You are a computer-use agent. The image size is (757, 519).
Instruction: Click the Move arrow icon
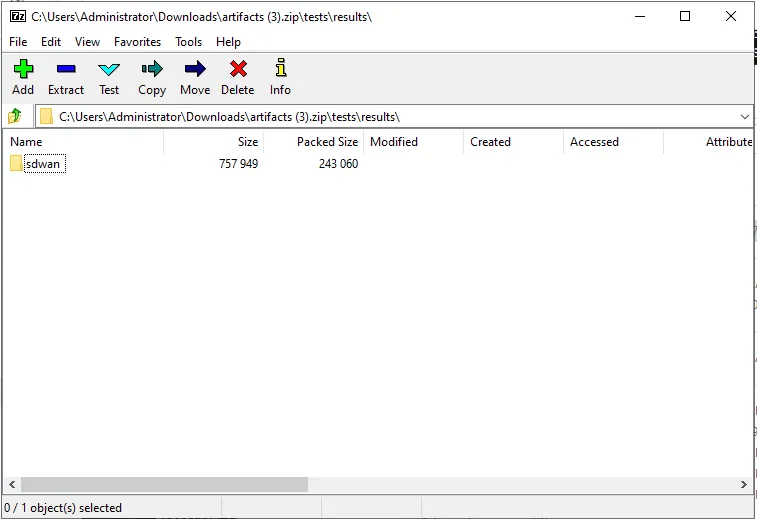(x=195, y=70)
